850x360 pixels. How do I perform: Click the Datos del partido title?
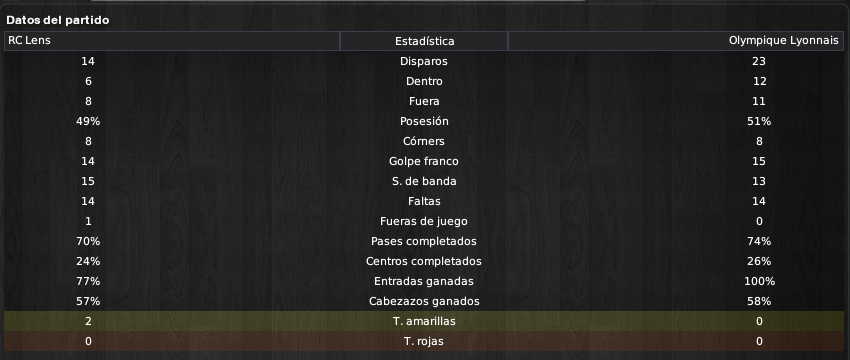point(57,20)
